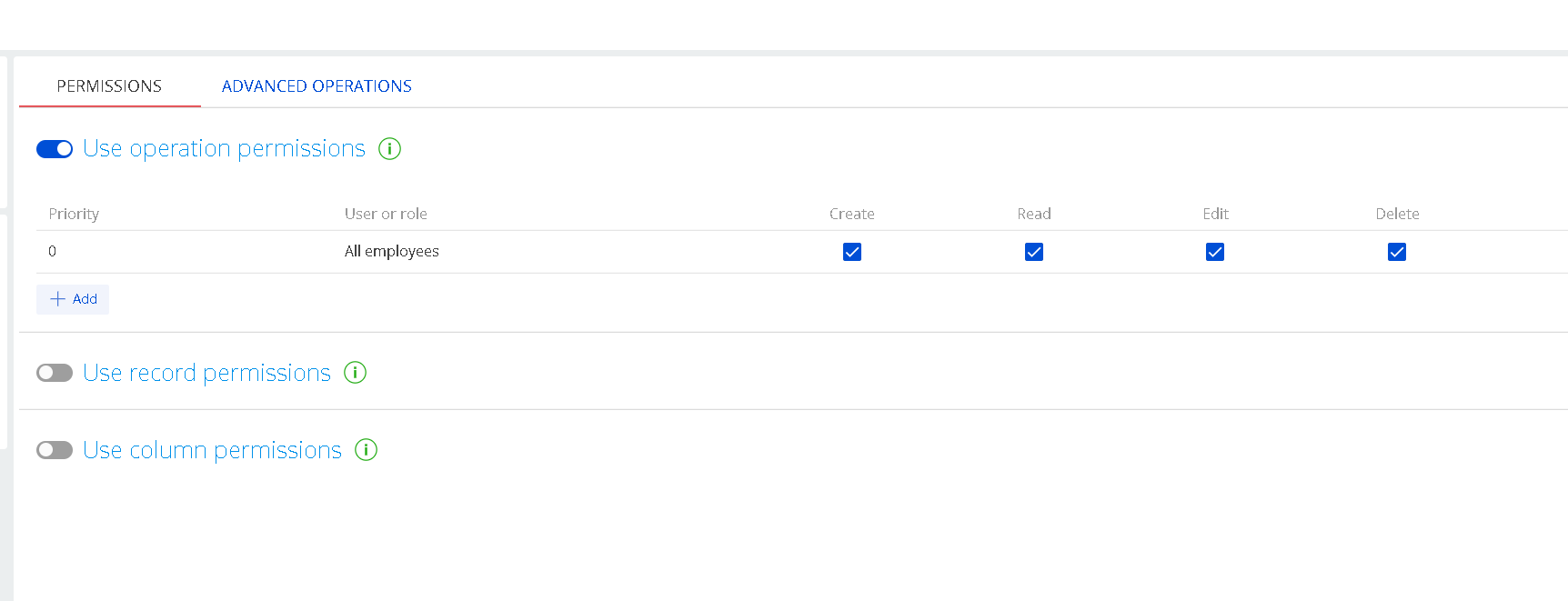
Task: Uncheck Edit permission for All employees
Action: 1215,252
